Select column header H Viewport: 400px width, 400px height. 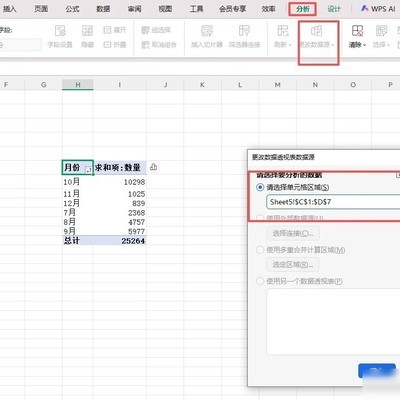click(78, 85)
